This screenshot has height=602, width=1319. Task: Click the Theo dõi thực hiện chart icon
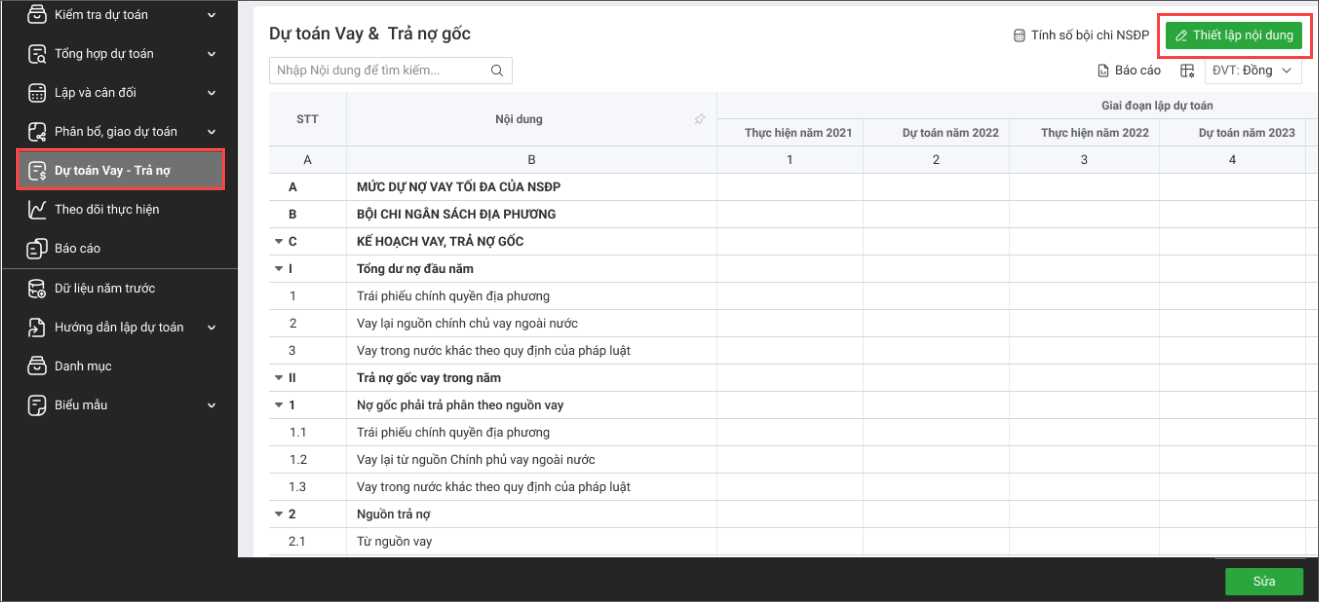[37, 209]
